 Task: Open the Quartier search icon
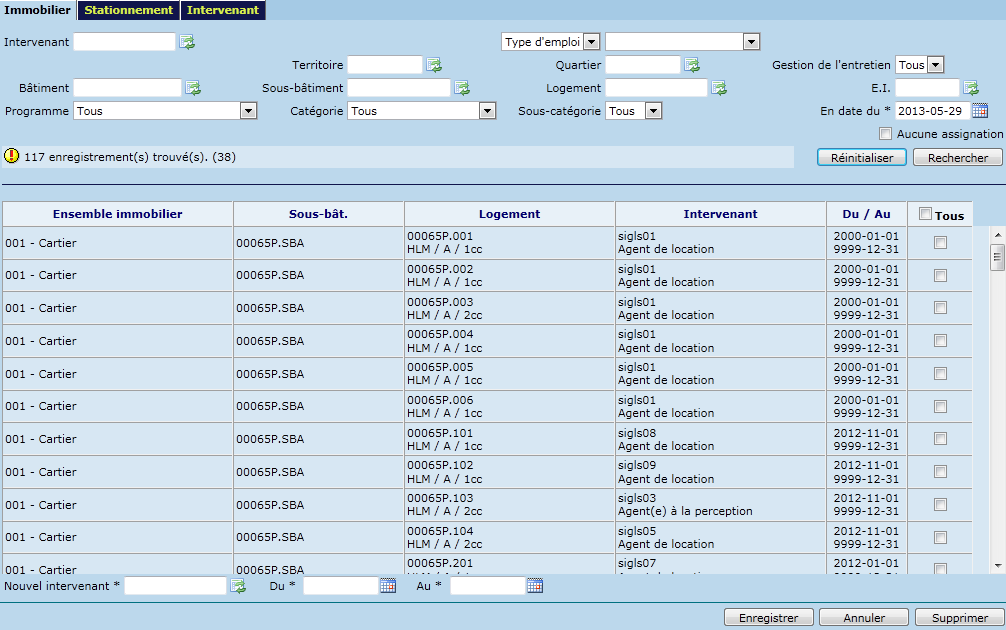click(692, 65)
